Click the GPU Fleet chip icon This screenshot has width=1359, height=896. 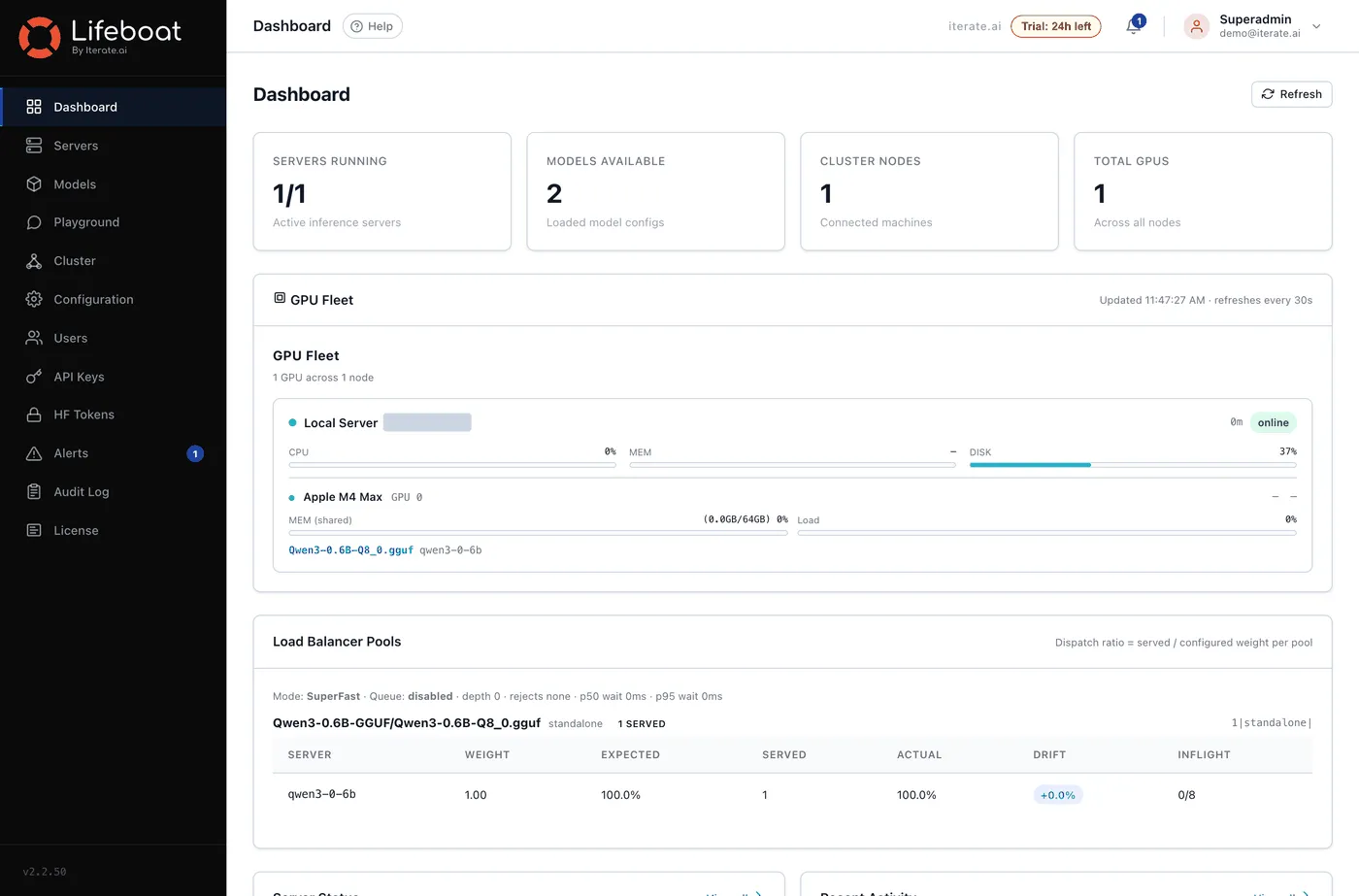(280, 298)
